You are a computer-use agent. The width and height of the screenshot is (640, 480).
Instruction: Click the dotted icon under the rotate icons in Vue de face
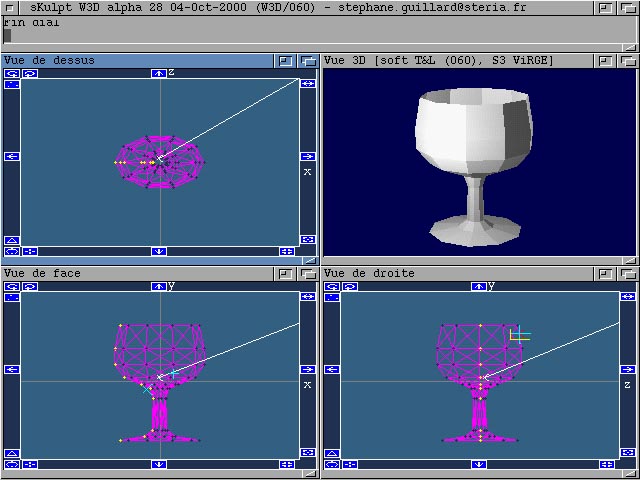click(x=12, y=298)
